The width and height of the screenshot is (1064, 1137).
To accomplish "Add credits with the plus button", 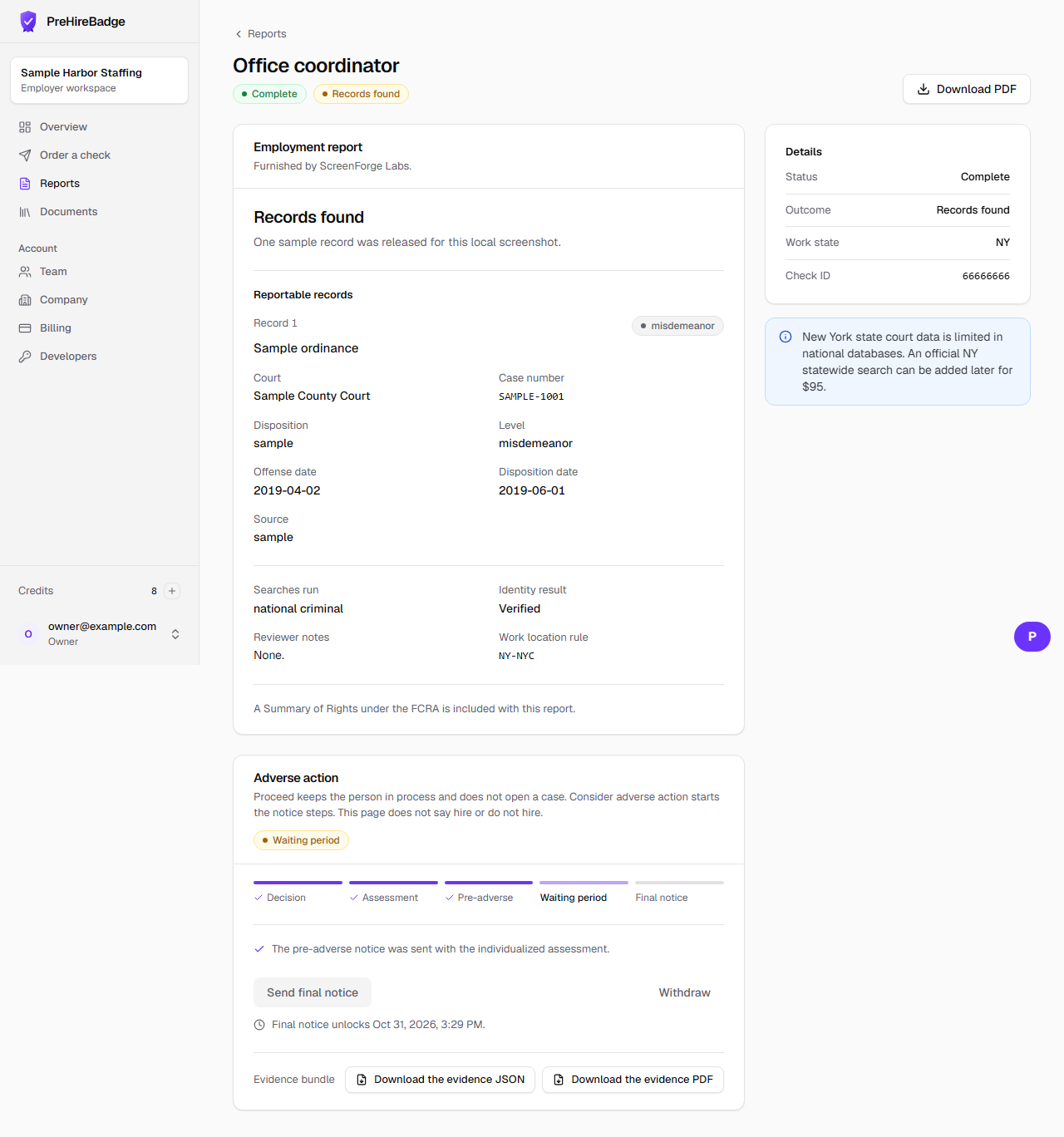I will click(x=172, y=591).
